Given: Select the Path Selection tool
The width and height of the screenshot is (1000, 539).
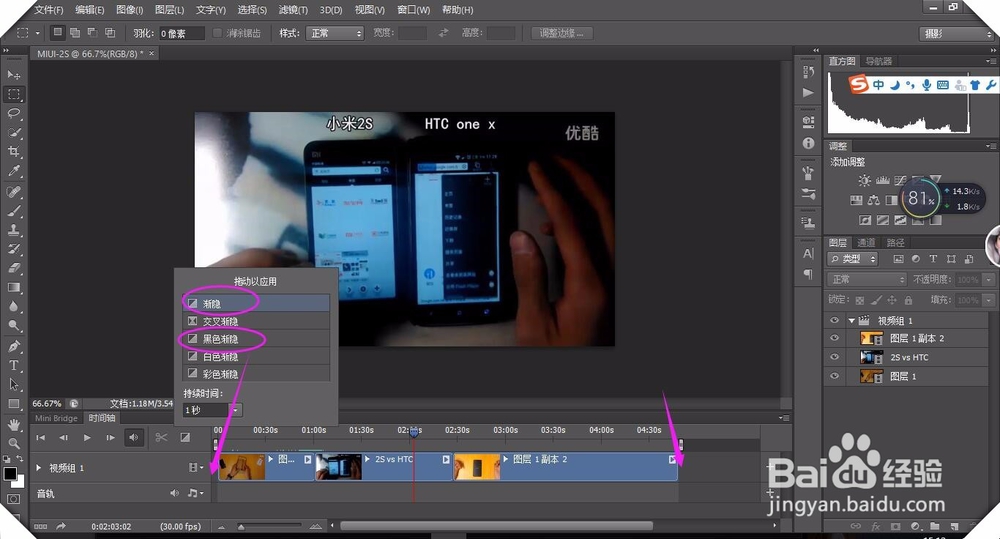Looking at the screenshot, I should pyautogui.click(x=13, y=385).
